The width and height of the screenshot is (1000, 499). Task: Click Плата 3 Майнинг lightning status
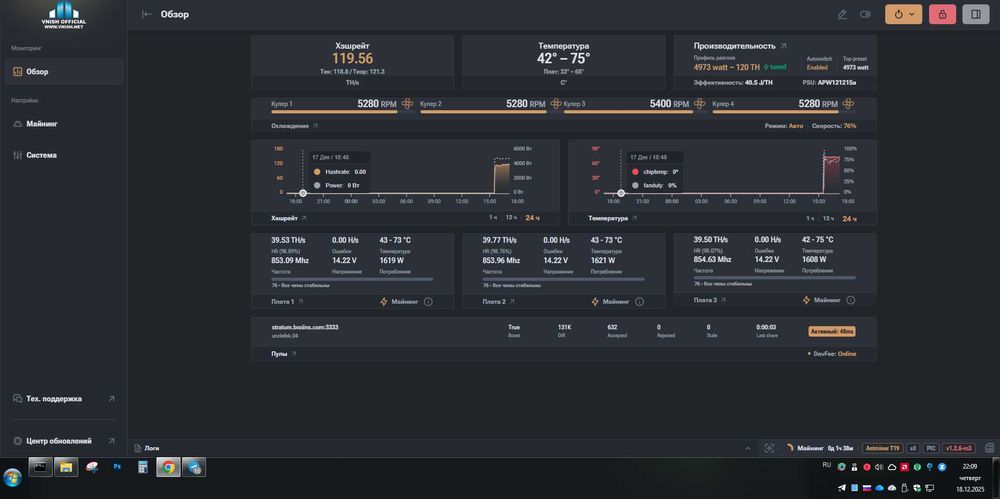[x=822, y=300]
